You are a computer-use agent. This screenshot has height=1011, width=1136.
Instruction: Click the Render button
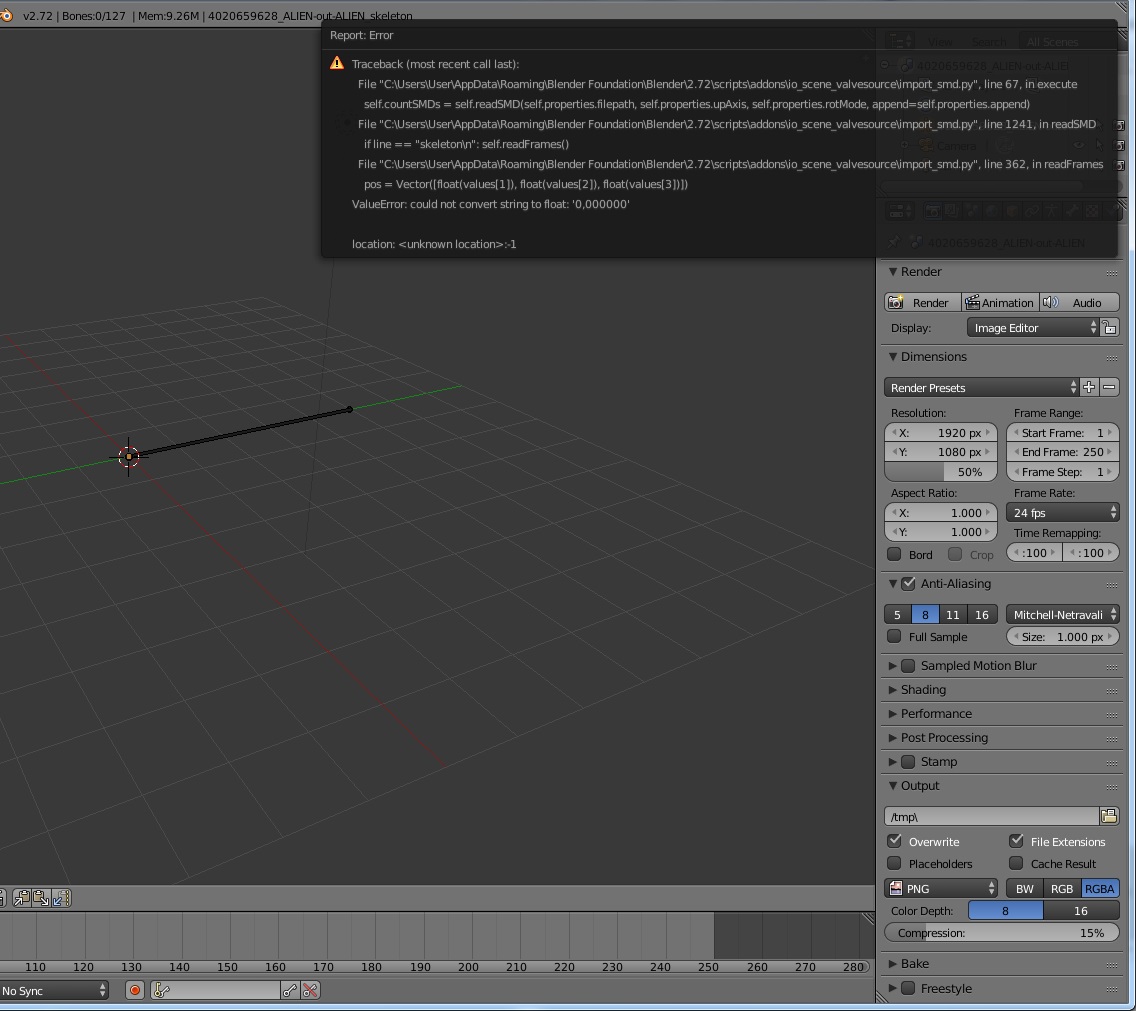[922, 303]
